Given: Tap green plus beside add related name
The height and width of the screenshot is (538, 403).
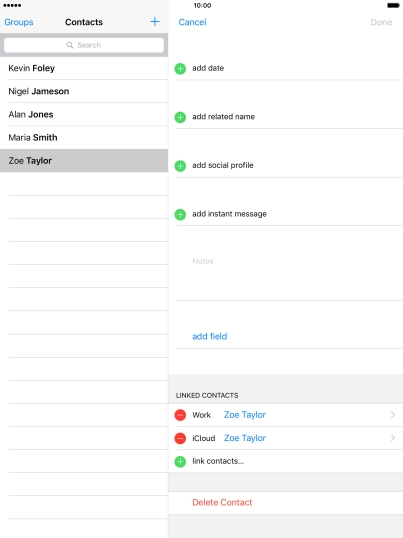Looking at the screenshot, I should pos(180,117).
